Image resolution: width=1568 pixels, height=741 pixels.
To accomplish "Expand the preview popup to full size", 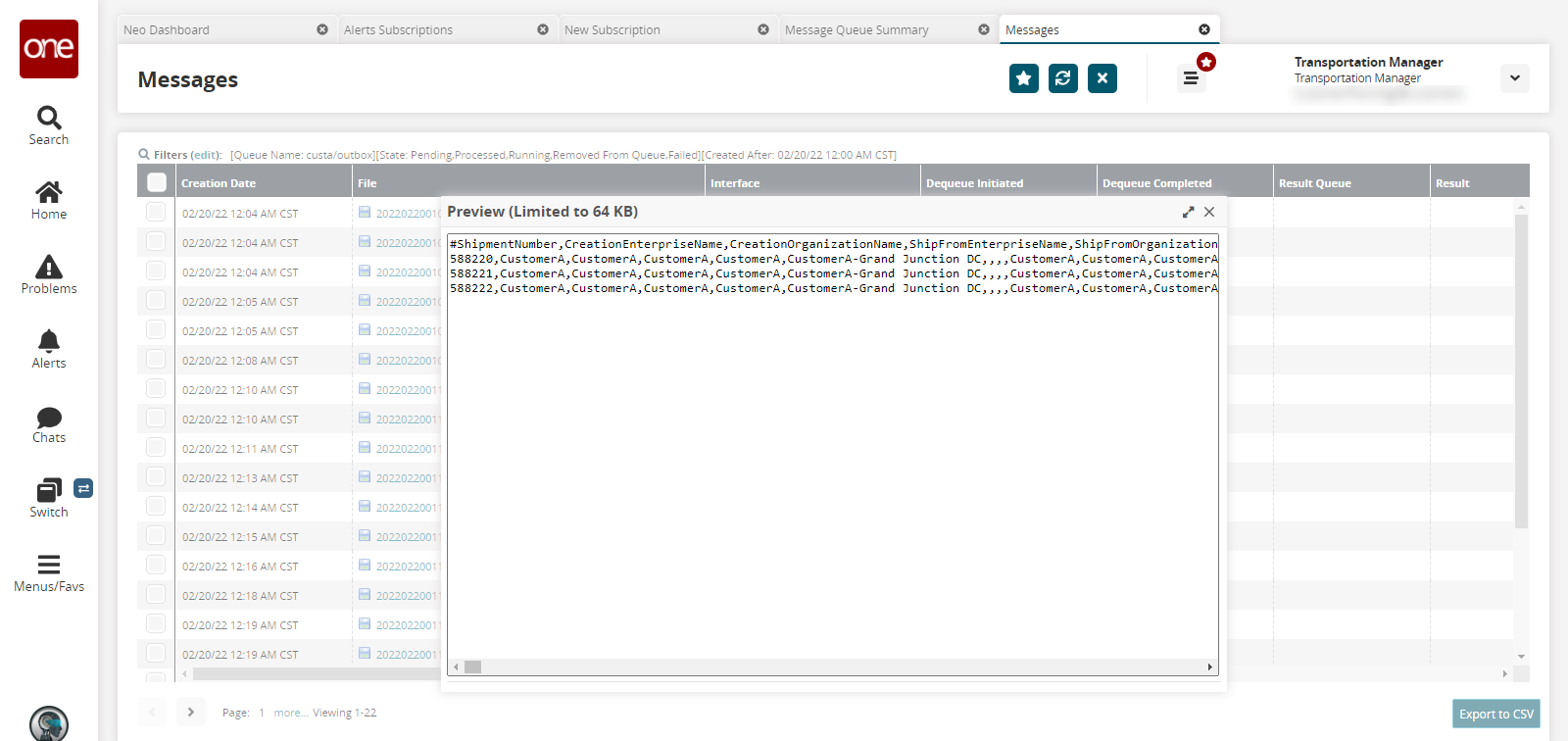I will pyautogui.click(x=1188, y=212).
